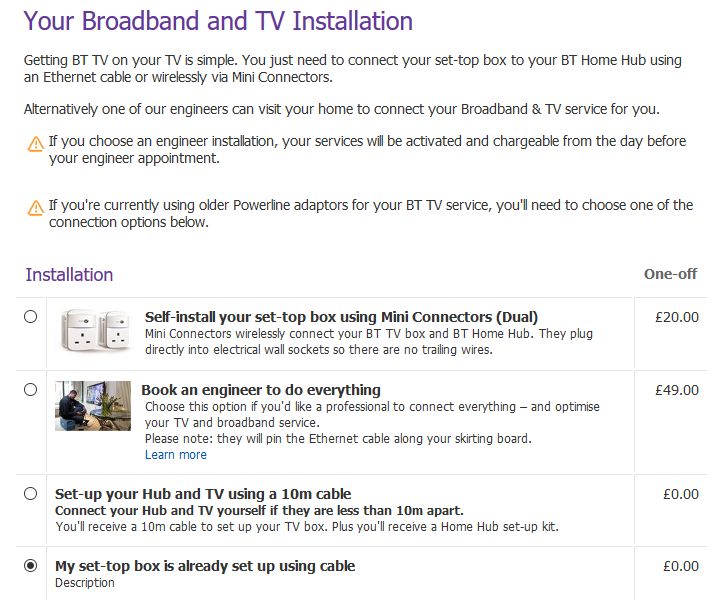Open the Learn more link
This screenshot has width=721, height=602.
coord(176,454)
